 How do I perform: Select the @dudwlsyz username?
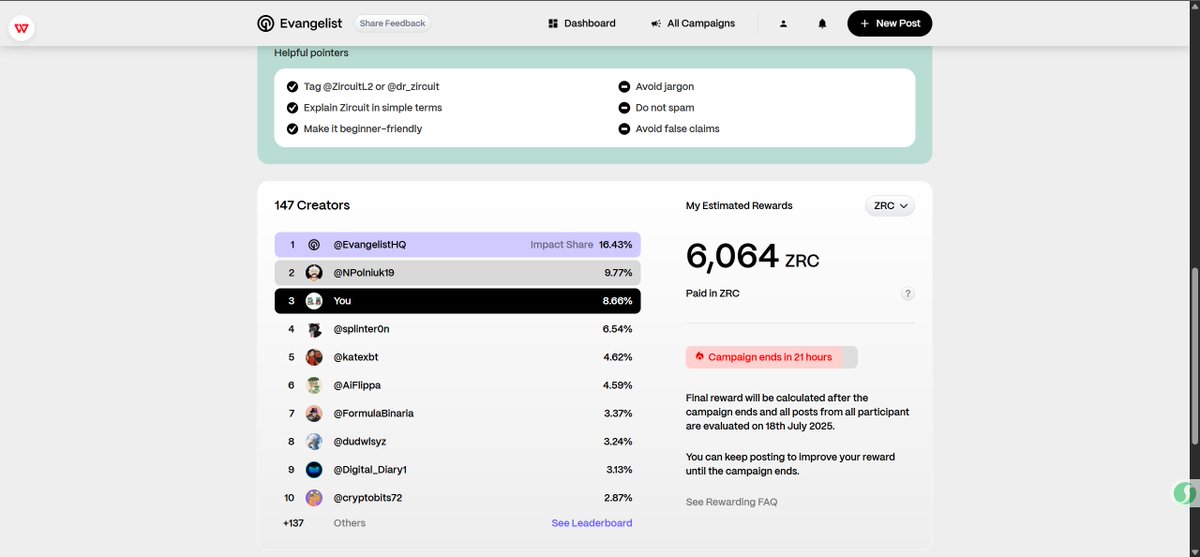358,441
